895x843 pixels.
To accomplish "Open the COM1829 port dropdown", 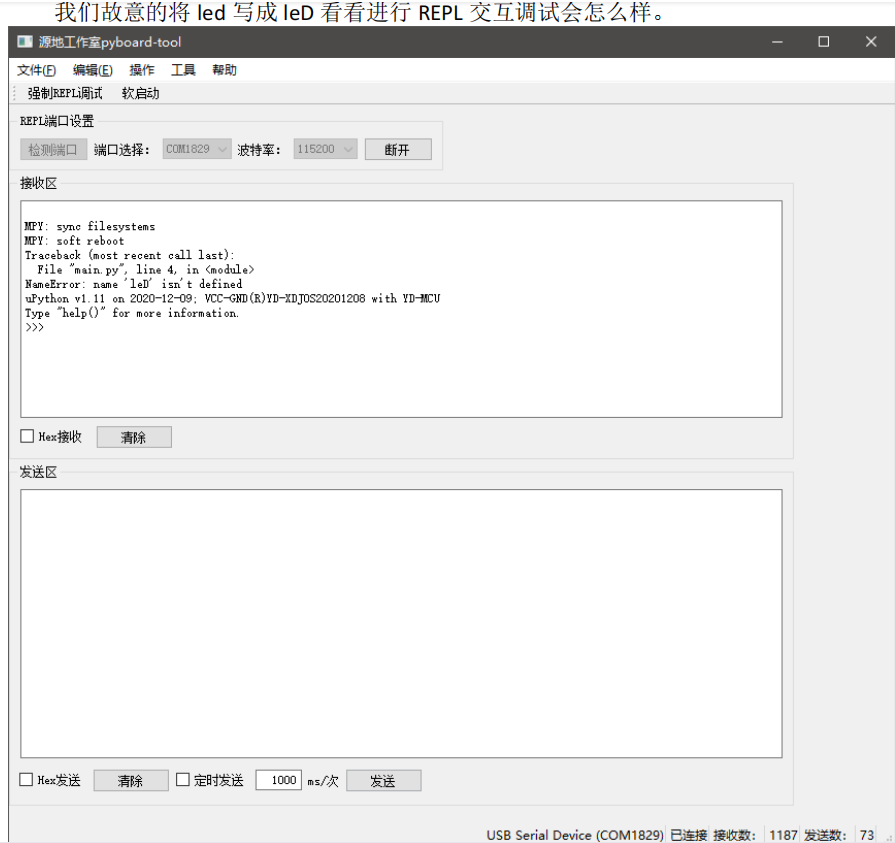I will click(197, 149).
